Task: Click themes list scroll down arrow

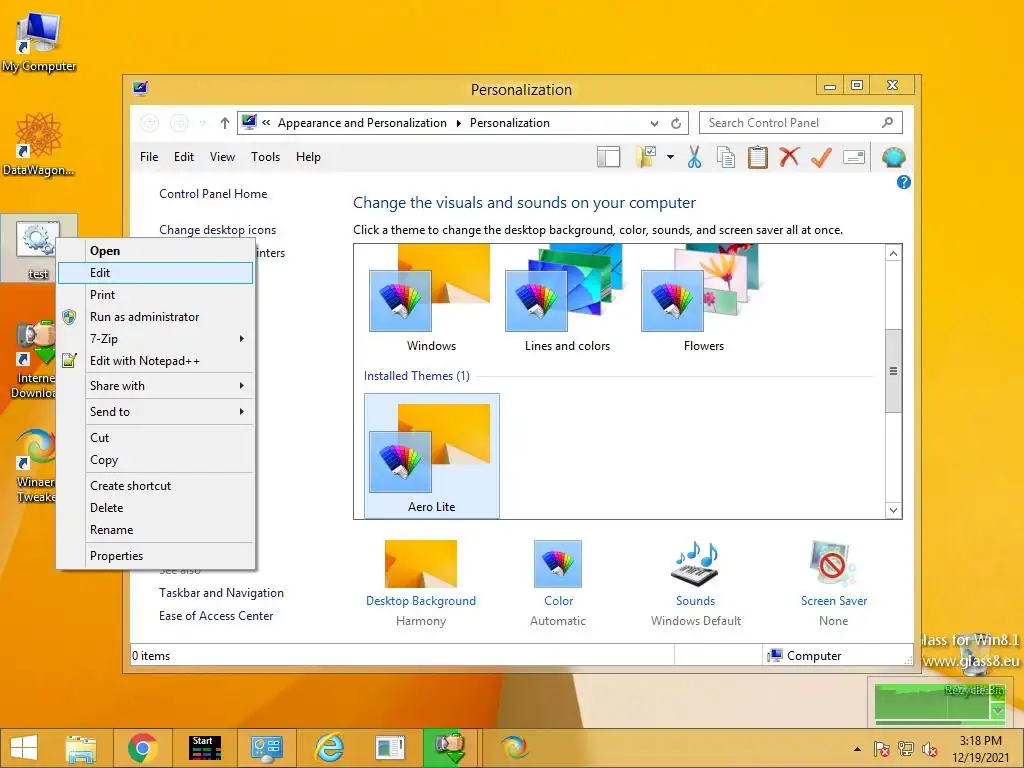Action: [893, 511]
